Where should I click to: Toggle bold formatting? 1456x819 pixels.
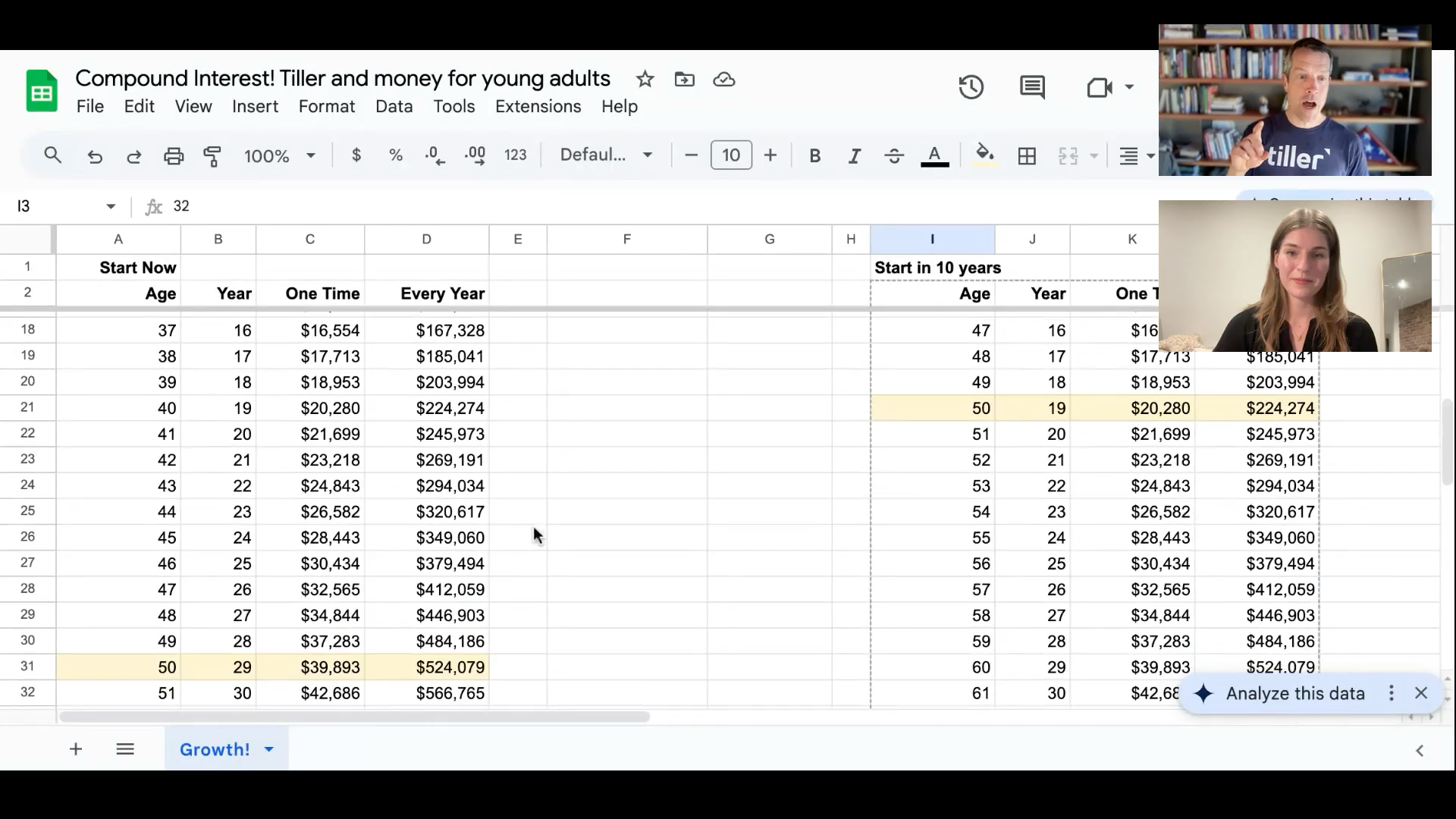[815, 155]
